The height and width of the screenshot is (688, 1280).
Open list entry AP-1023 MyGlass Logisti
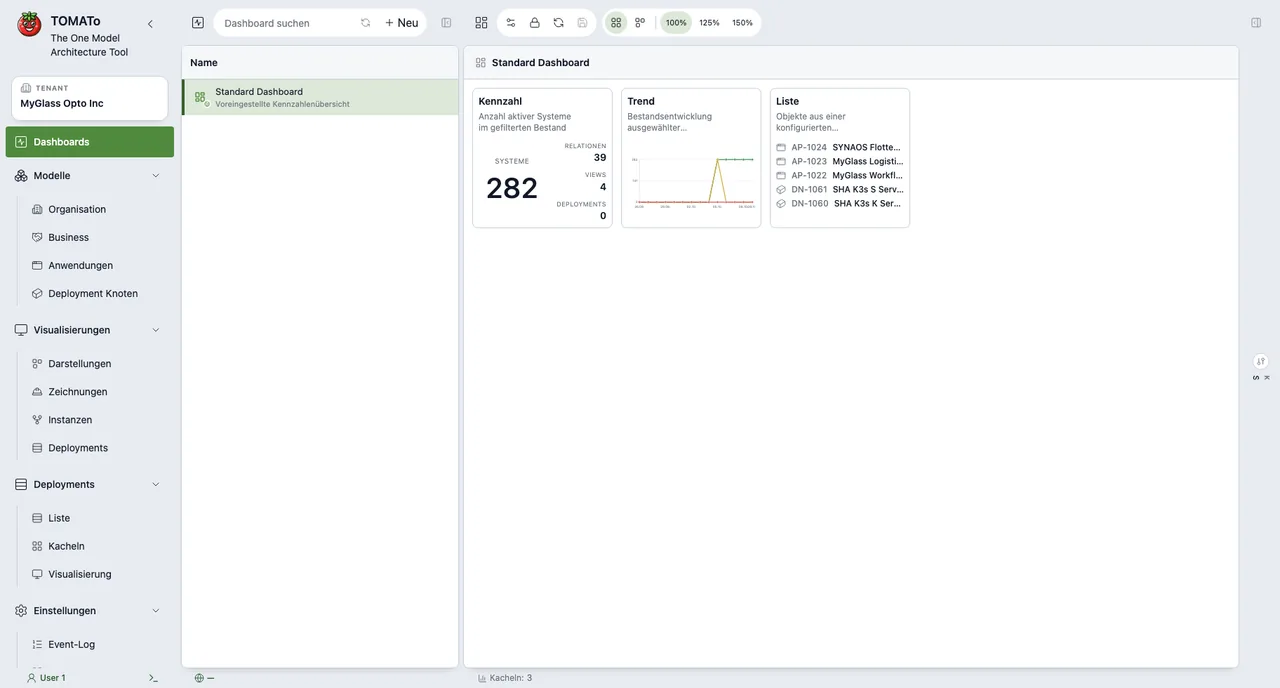tap(840, 161)
